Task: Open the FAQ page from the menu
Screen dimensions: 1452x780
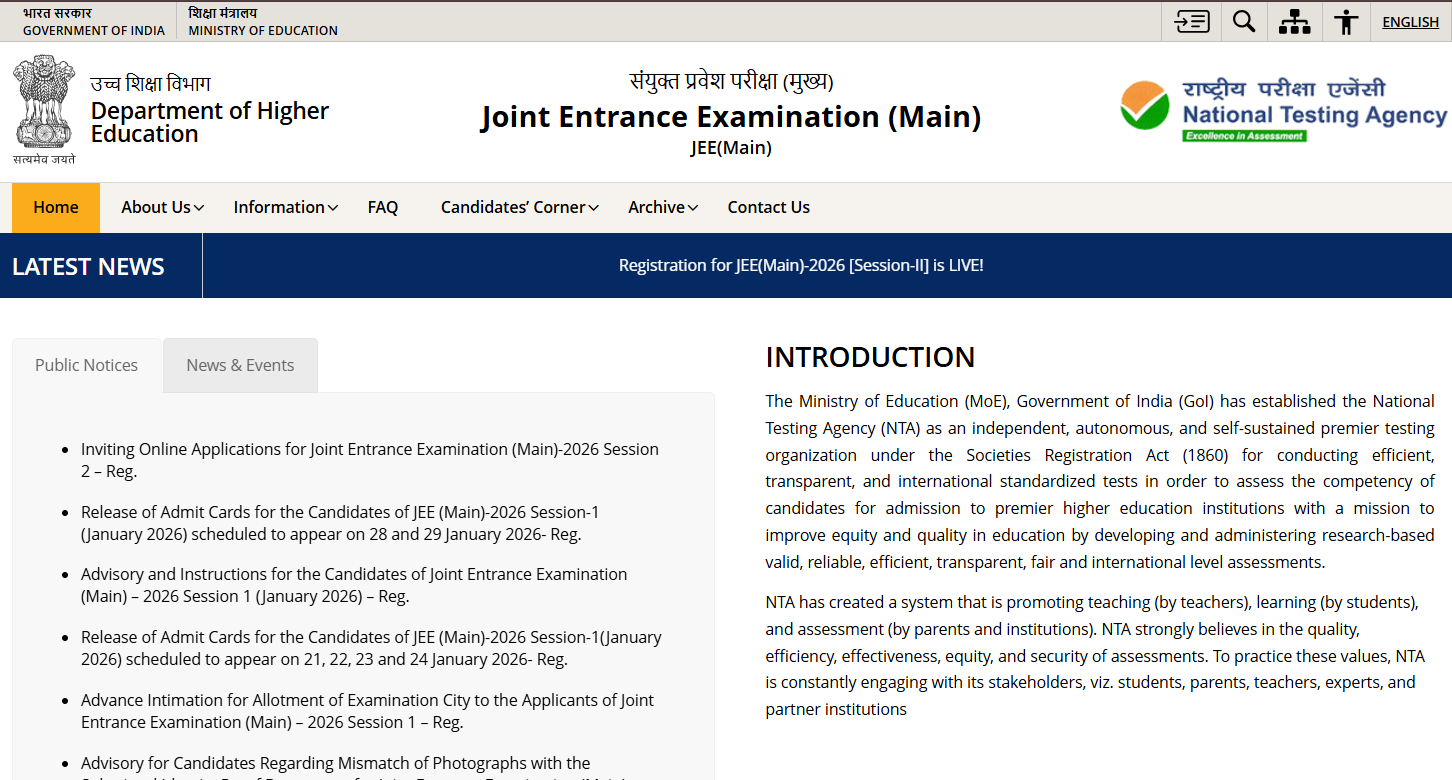Action: pyautogui.click(x=383, y=207)
